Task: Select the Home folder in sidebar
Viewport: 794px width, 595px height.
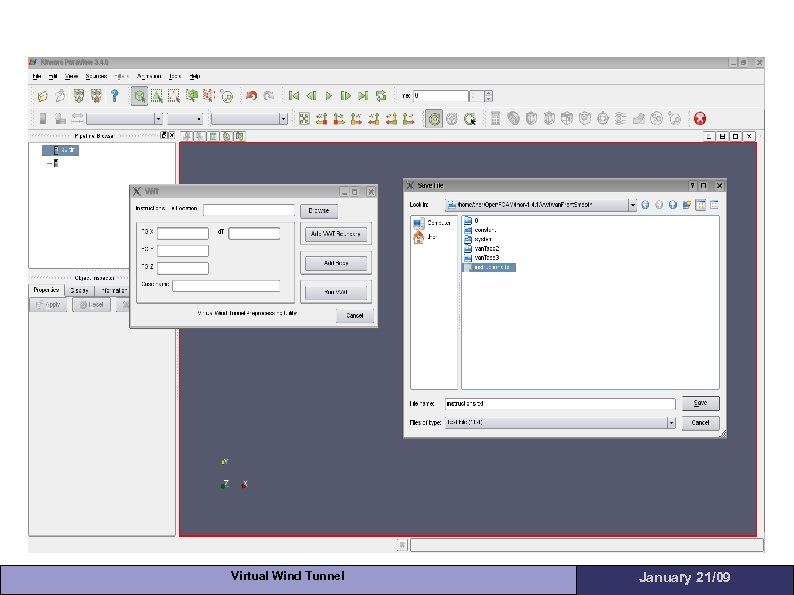Action: (x=425, y=237)
